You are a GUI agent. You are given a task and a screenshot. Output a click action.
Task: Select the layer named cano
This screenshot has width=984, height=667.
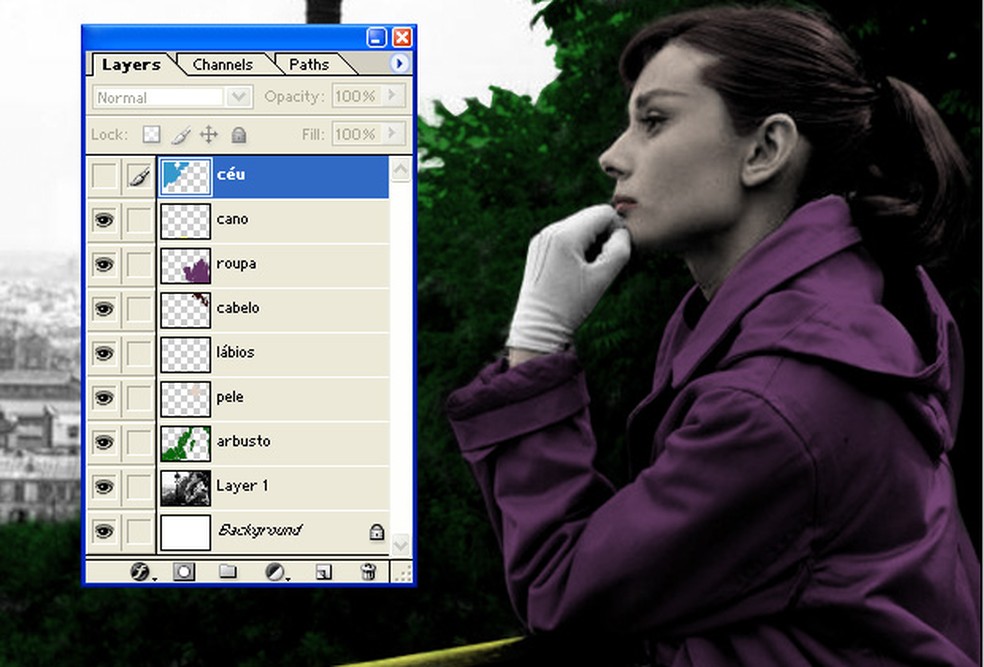(232, 219)
